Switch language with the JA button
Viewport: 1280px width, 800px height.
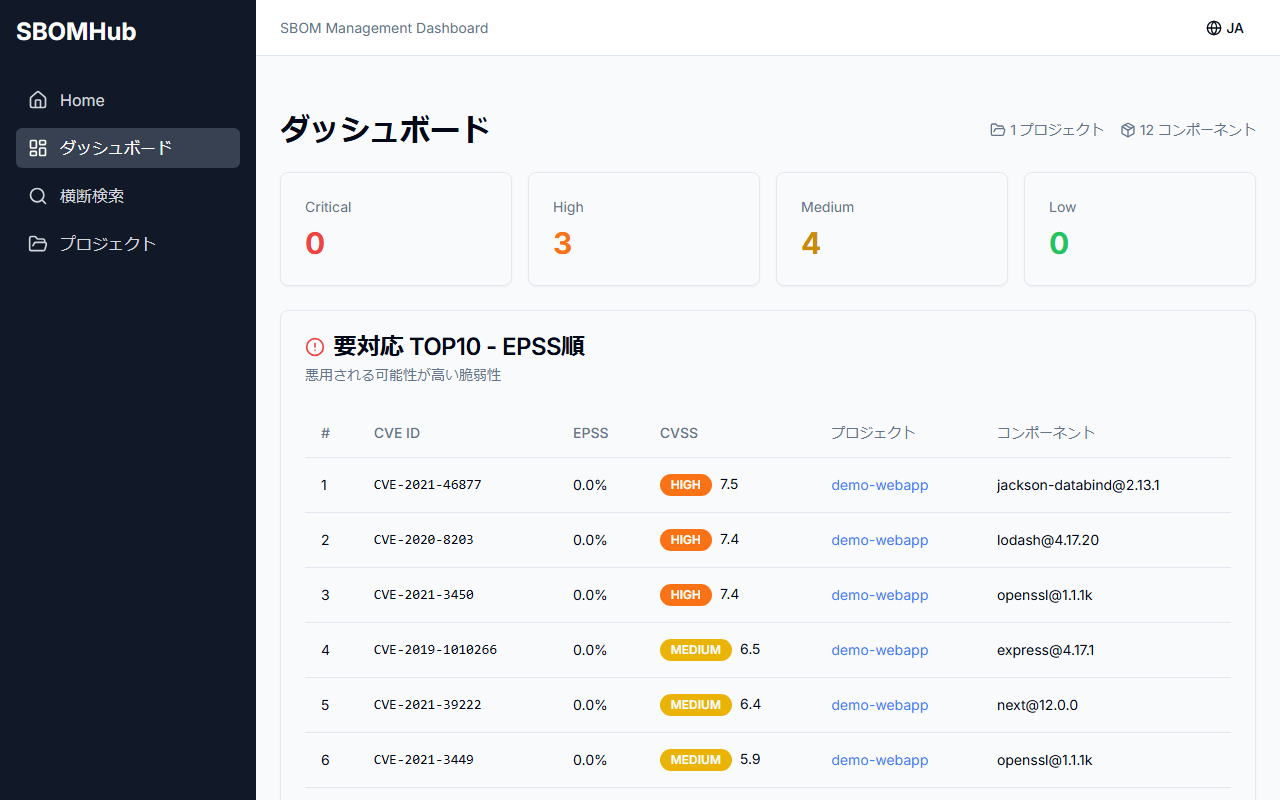[1225, 28]
